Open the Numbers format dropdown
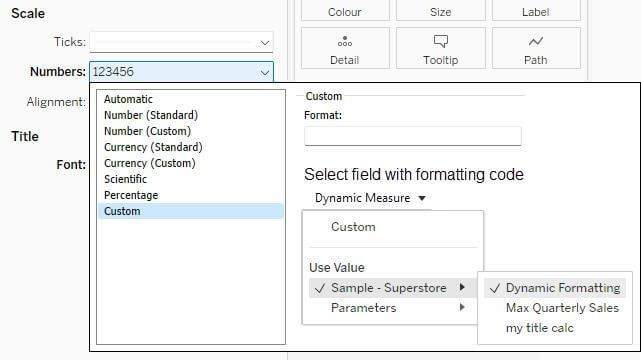 [182, 72]
